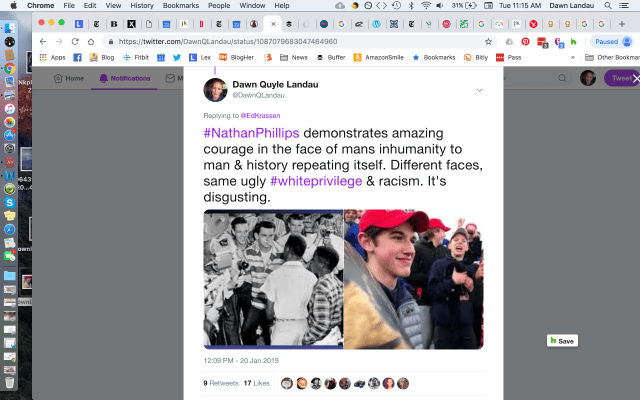Open the Bookmarks star folder
640x400 pixels.
point(433,58)
